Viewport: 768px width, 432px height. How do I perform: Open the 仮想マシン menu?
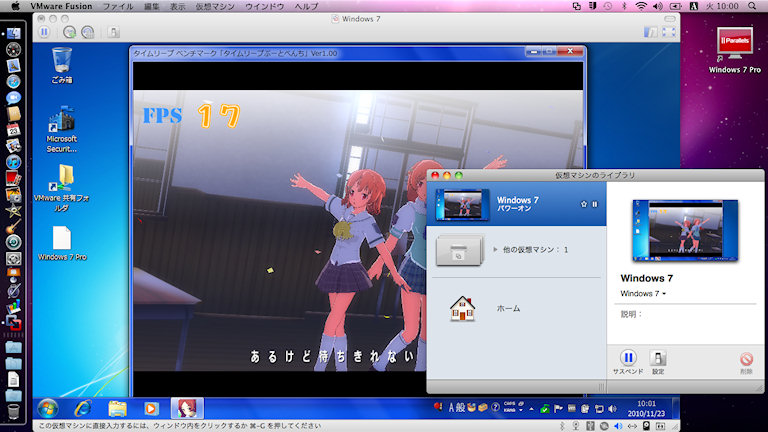215,6
